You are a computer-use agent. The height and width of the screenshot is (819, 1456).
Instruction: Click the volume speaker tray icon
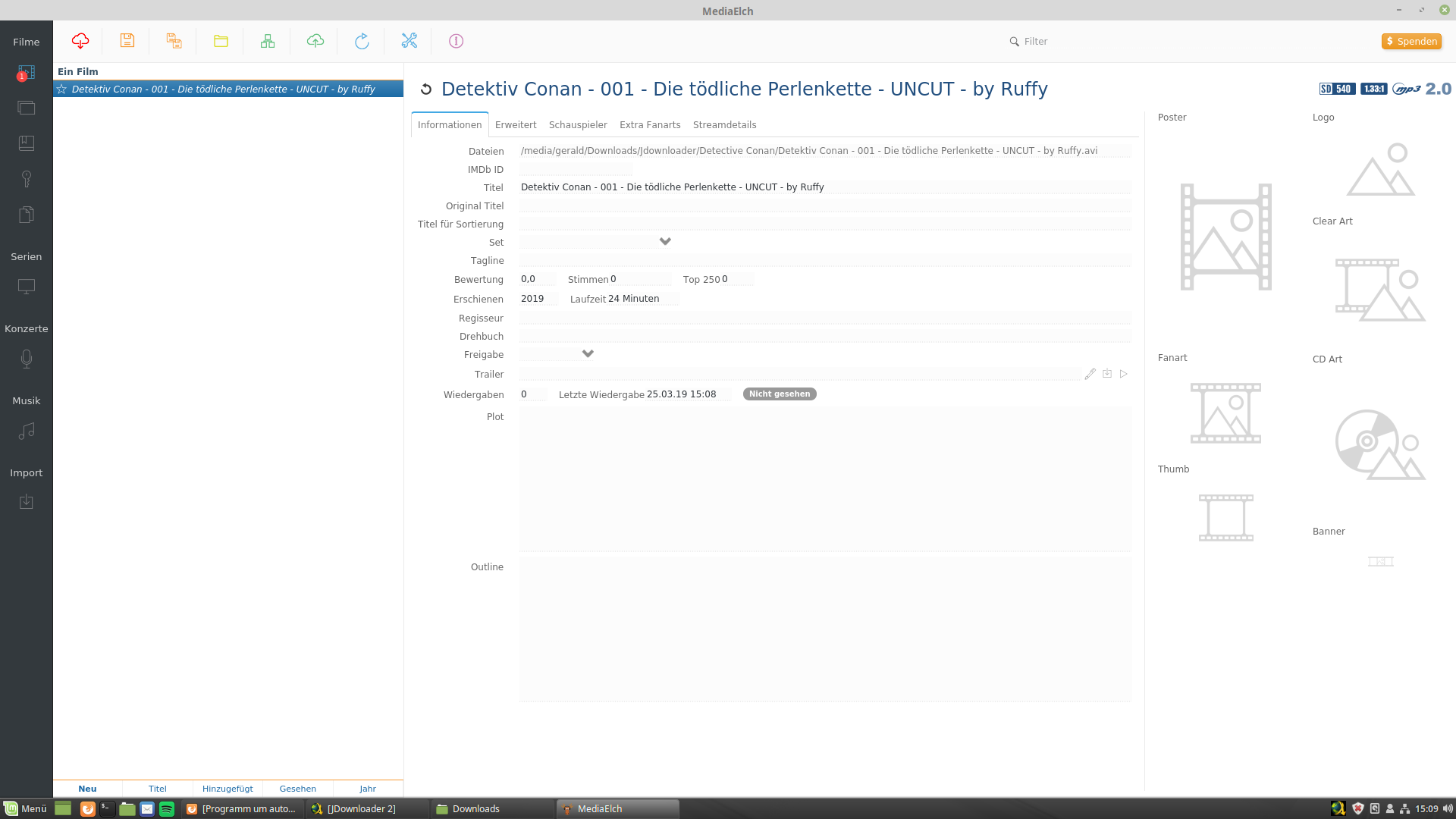pyautogui.click(x=1447, y=808)
